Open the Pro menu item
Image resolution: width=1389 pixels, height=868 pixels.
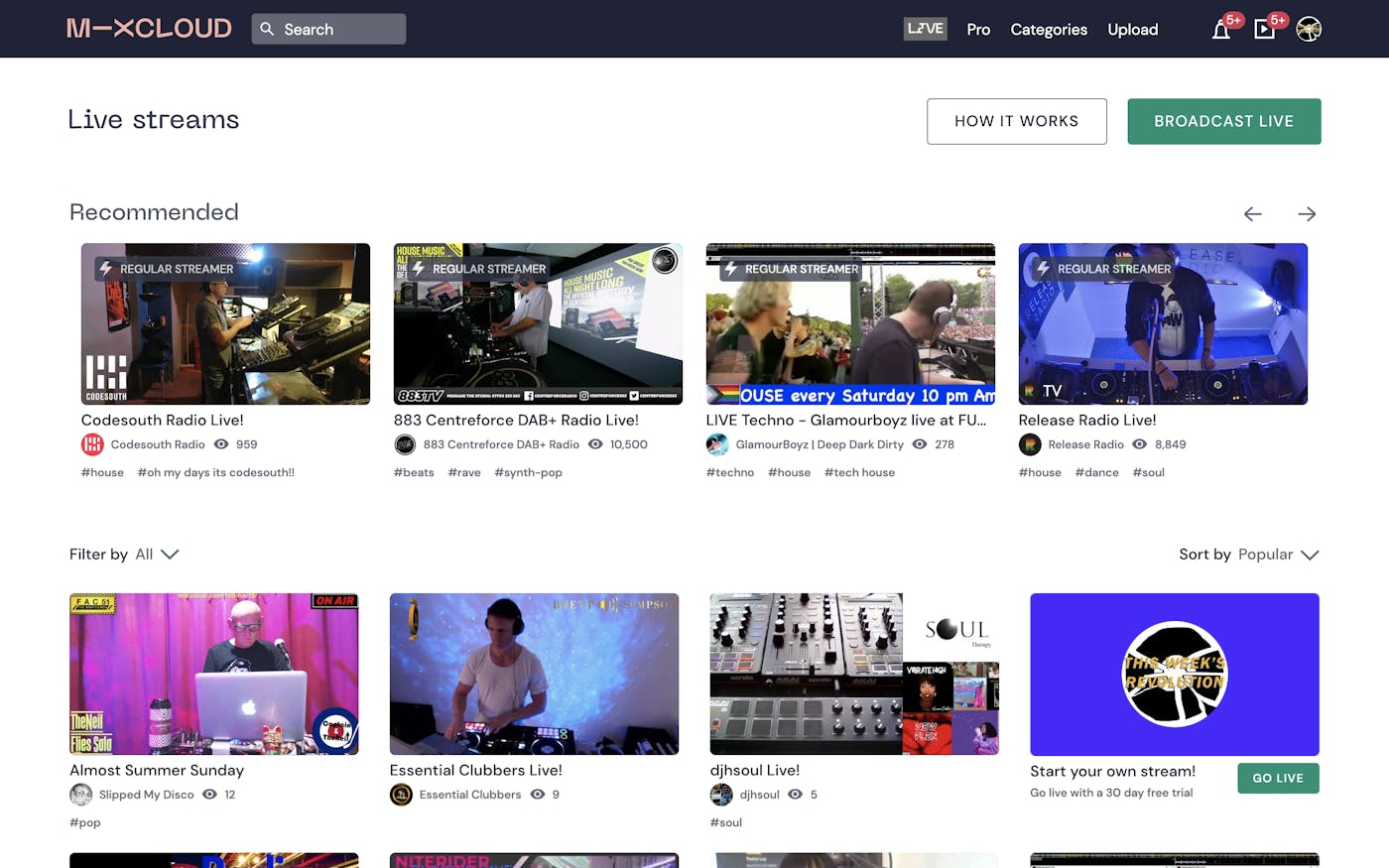click(978, 30)
